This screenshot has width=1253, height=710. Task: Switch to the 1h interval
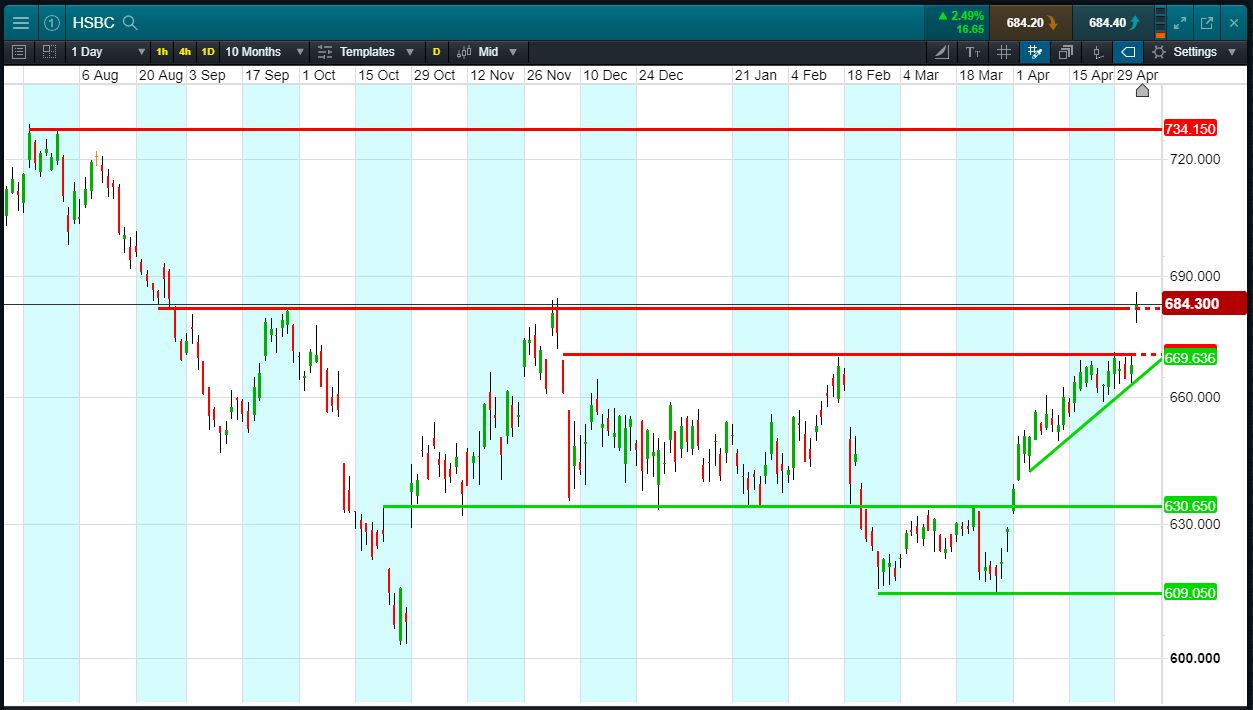coord(162,51)
